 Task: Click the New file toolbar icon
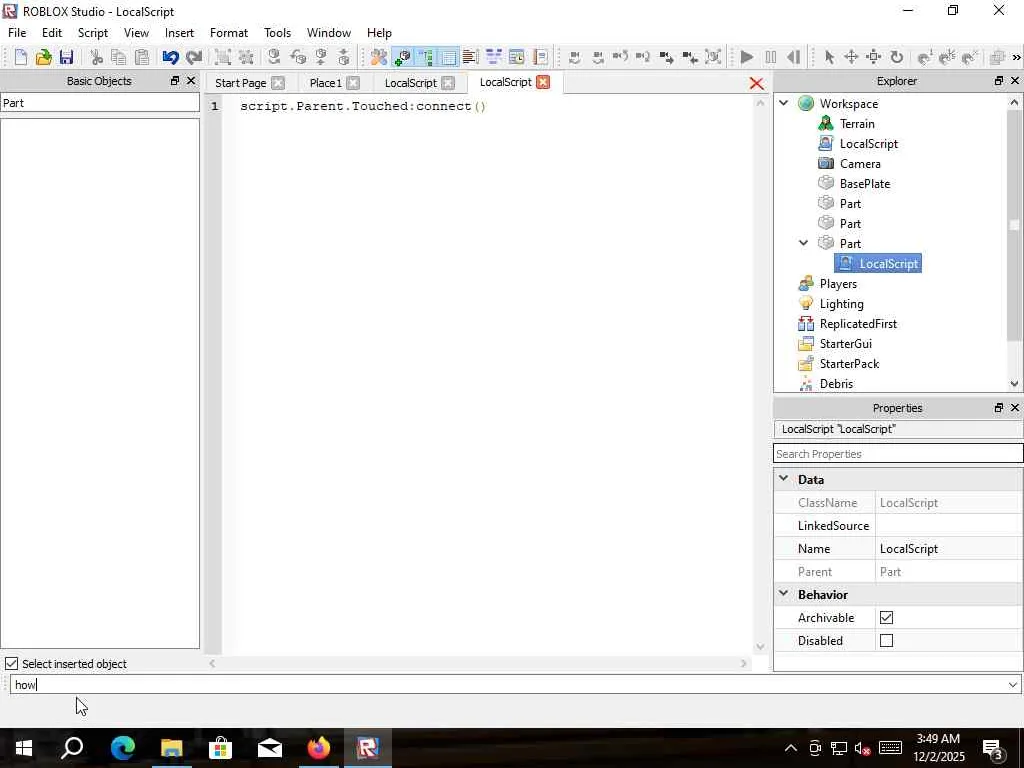point(20,57)
